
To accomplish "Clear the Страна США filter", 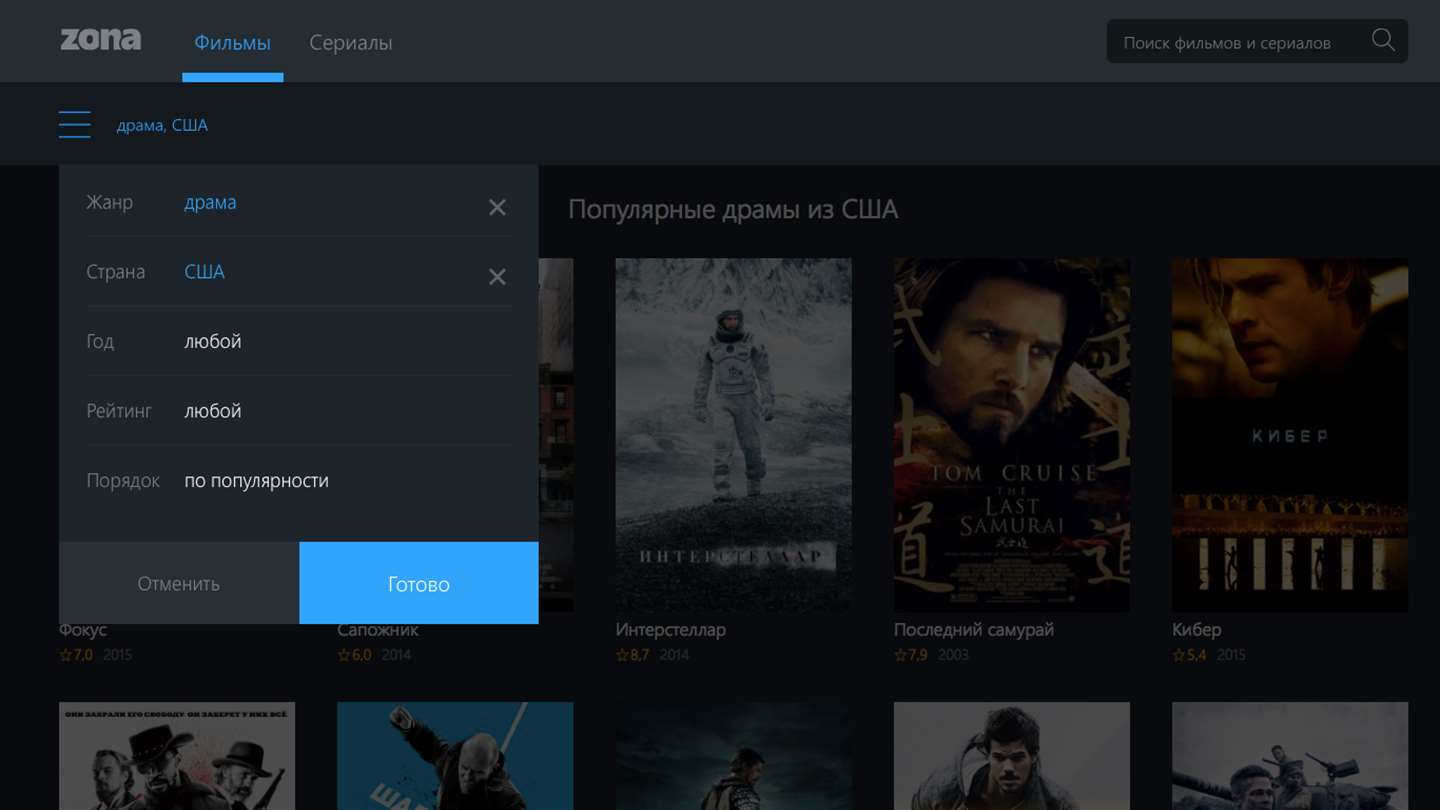I will pyautogui.click(x=497, y=277).
